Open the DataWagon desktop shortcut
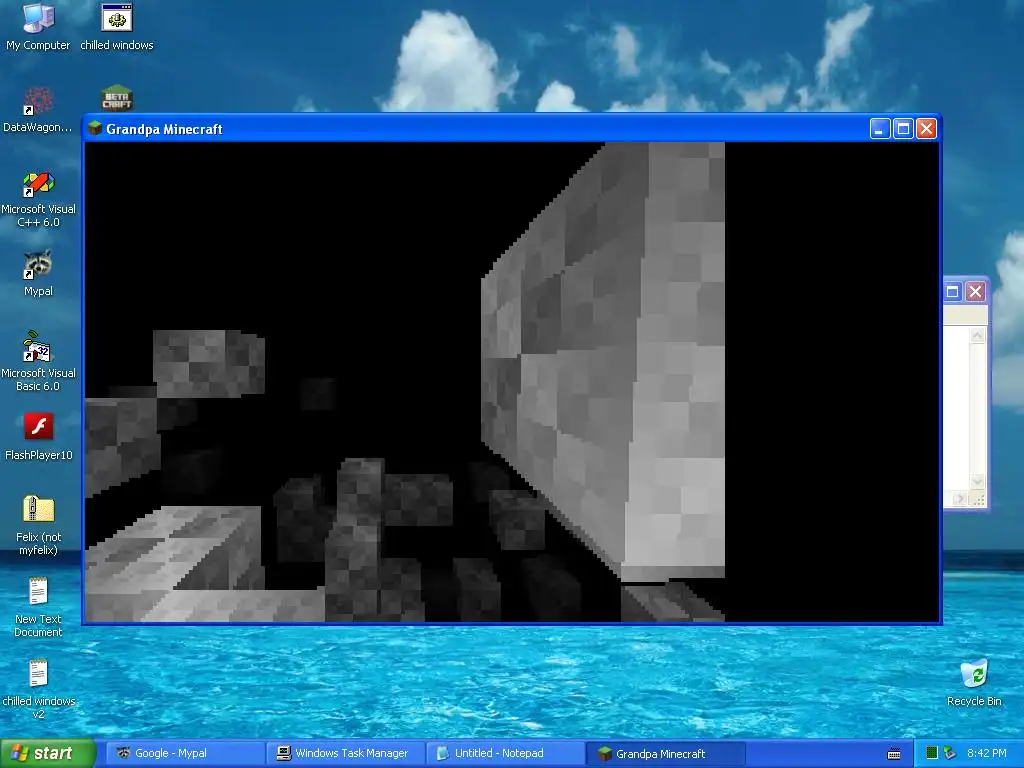Image resolution: width=1024 pixels, height=768 pixels. (x=38, y=109)
